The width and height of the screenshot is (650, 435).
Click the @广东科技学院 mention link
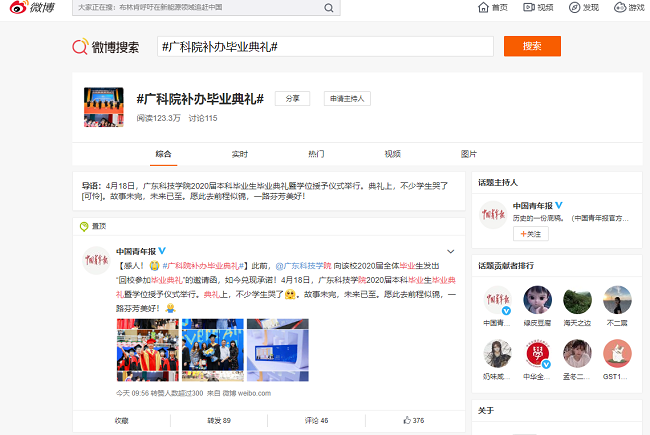[x=305, y=266]
